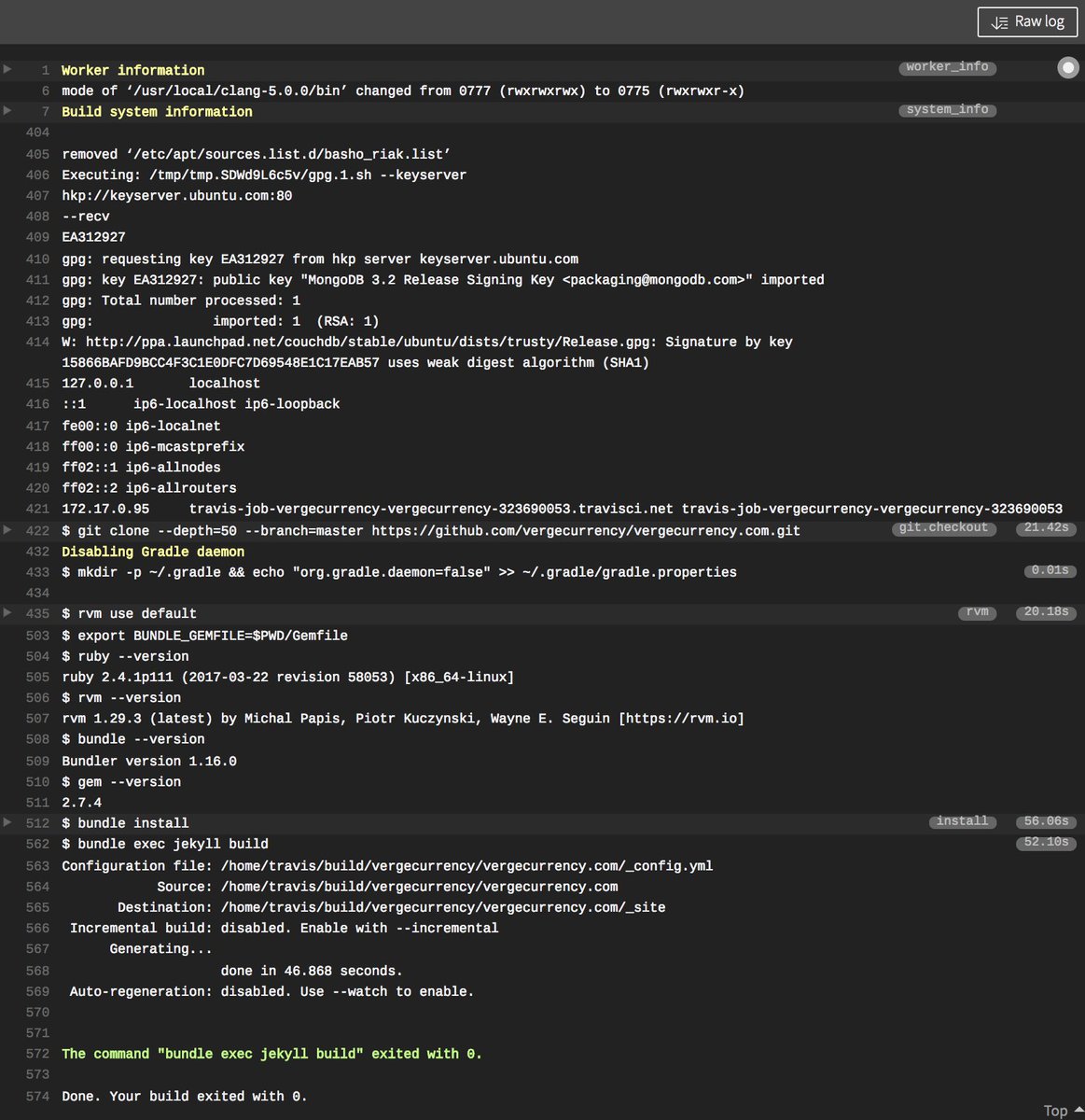Viewport: 1085px width, 1120px height.
Task: Click the 'removed basho_riak.list' line
Action: tap(257, 154)
